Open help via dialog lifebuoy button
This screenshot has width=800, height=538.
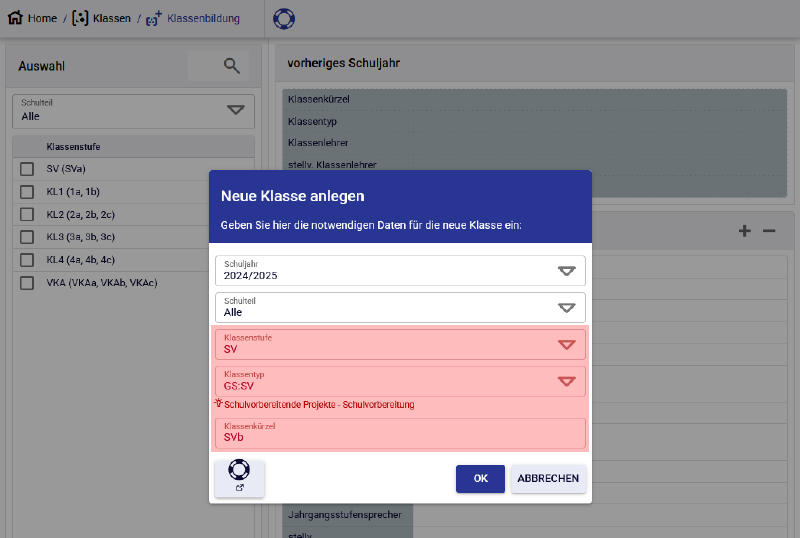[239, 477]
